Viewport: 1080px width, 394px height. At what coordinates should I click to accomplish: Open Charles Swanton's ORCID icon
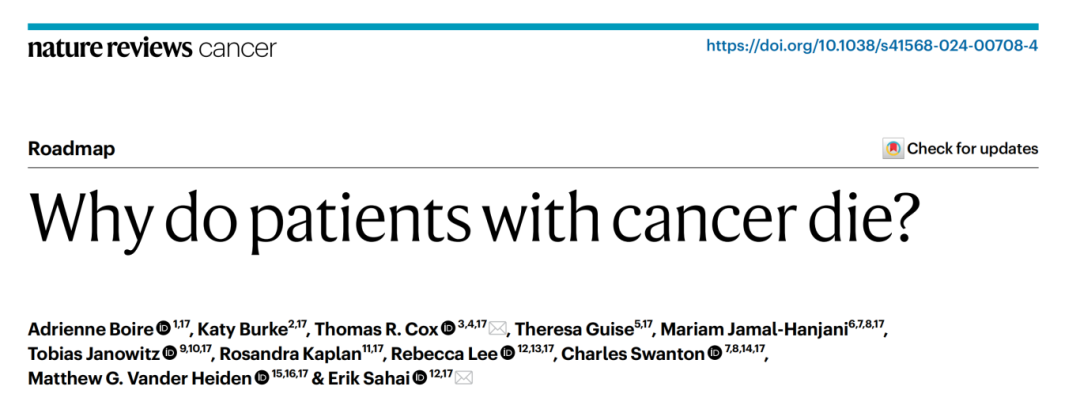pyautogui.click(x=714, y=353)
